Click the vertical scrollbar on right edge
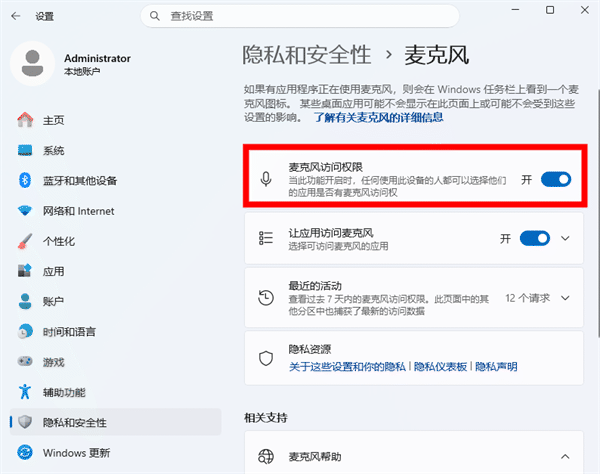 (x=598, y=213)
